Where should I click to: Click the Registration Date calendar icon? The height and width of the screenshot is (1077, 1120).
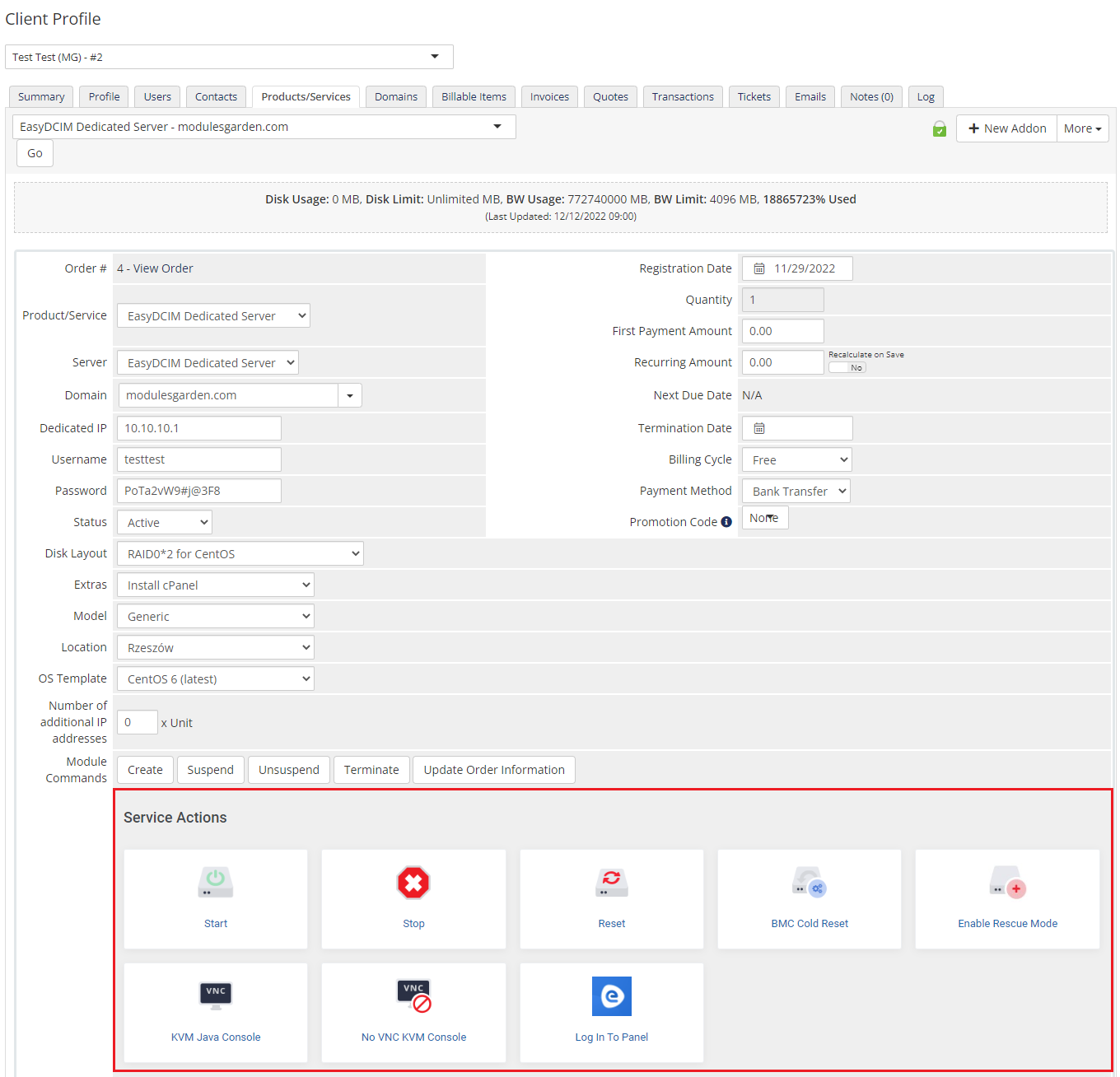(x=759, y=268)
